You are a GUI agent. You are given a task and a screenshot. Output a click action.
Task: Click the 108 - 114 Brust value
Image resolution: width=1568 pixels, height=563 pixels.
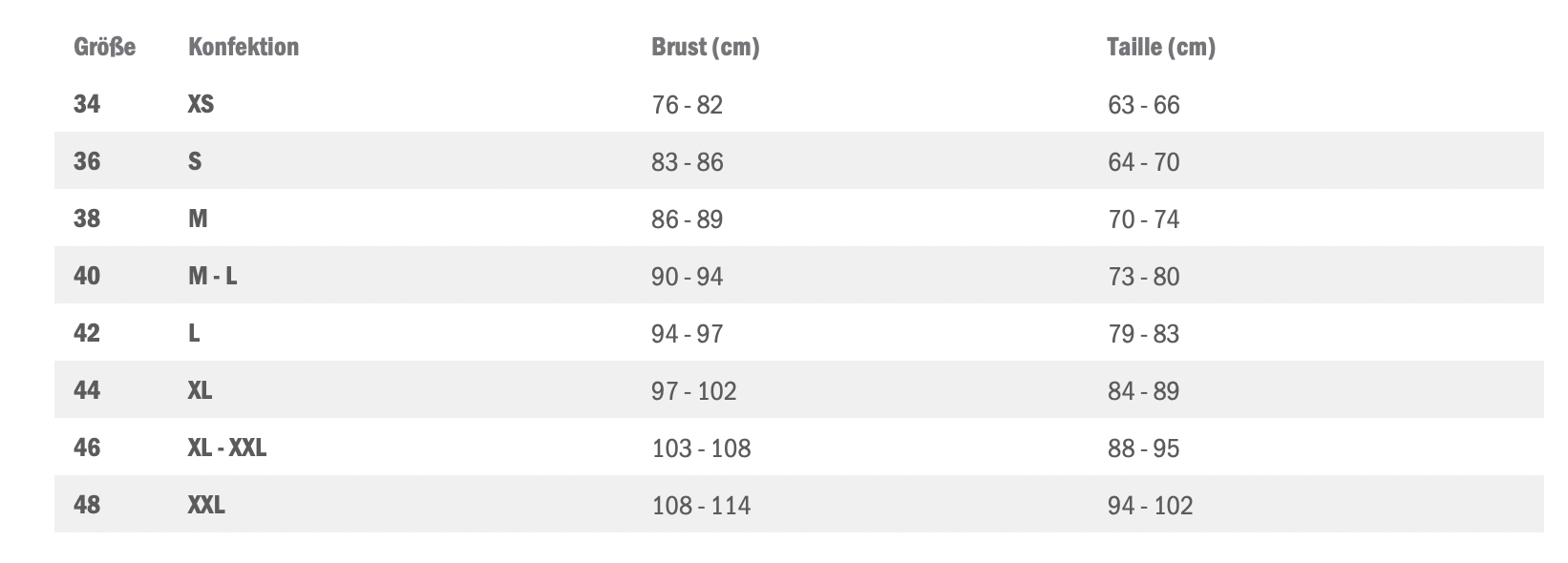pyautogui.click(x=701, y=506)
